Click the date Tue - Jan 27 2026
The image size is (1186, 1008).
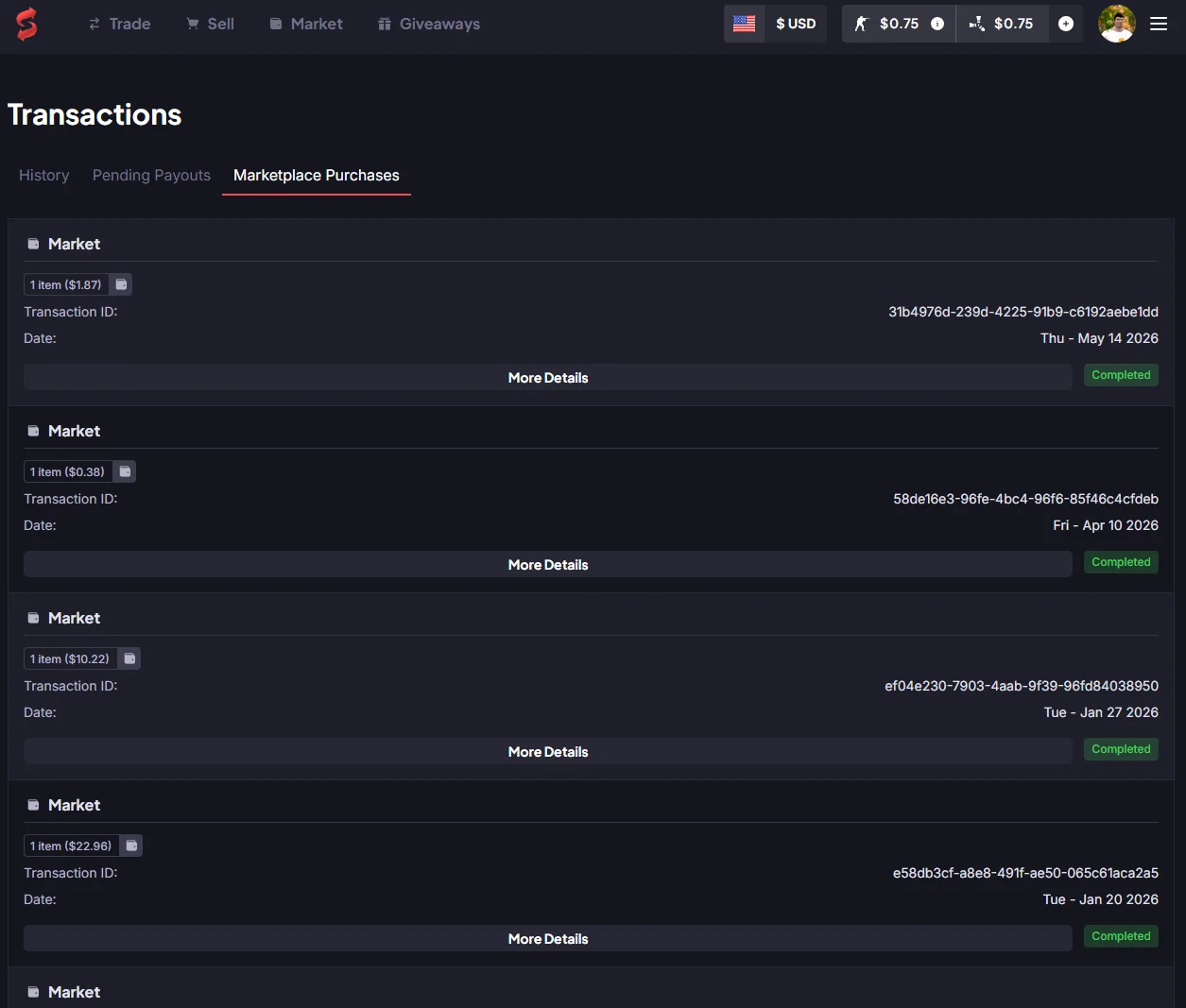tap(1101, 712)
